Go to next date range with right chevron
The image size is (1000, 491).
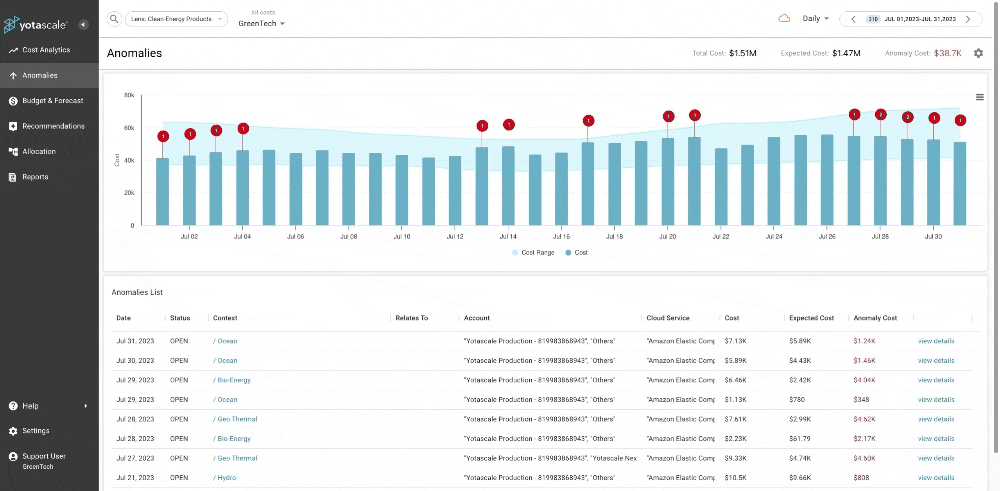968,19
